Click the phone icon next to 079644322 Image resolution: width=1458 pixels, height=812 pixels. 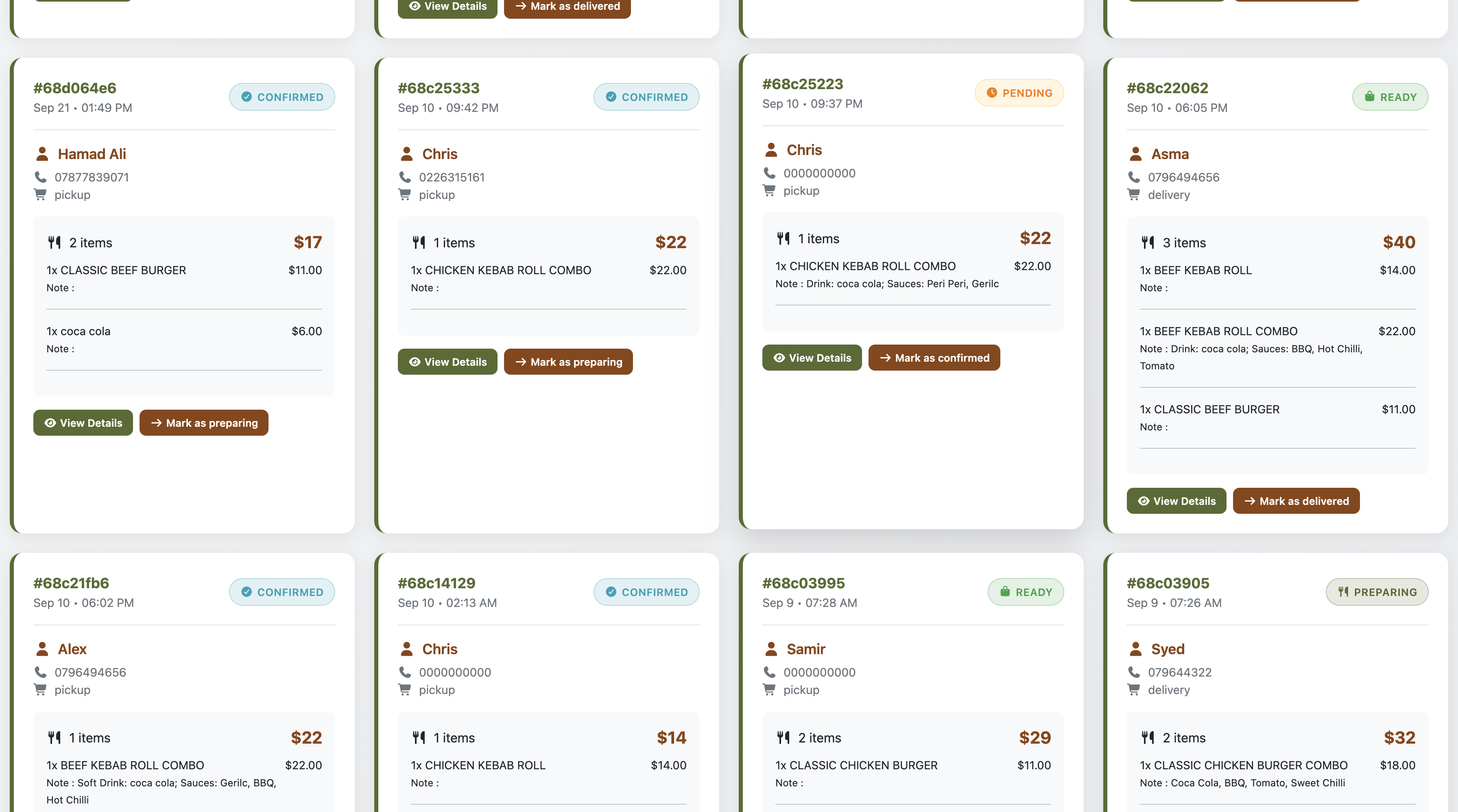[x=1134, y=672]
